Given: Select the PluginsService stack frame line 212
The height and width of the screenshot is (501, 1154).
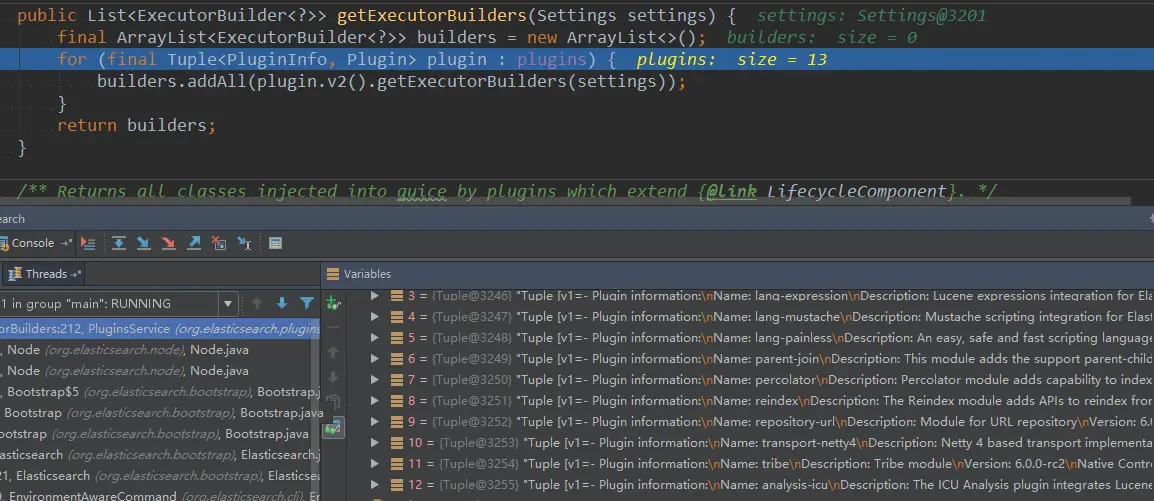Looking at the screenshot, I should coord(160,329).
